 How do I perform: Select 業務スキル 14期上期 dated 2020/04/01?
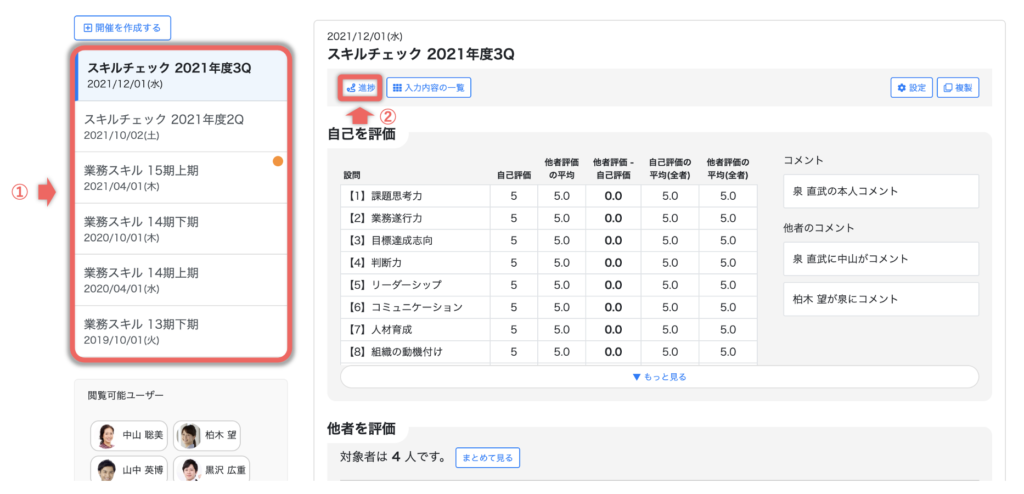coord(182,280)
